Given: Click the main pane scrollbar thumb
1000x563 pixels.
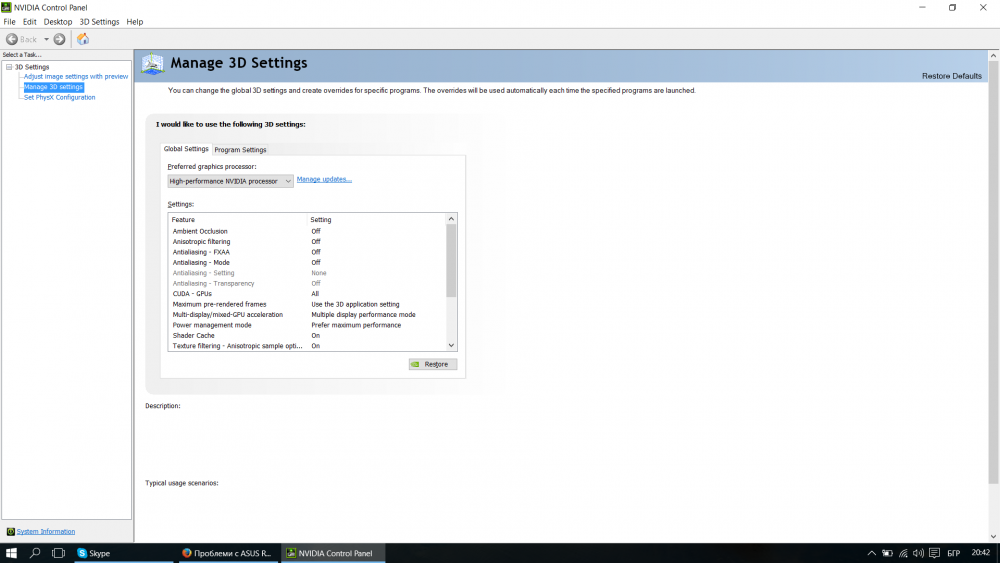Looking at the screenshot, I should click(x=993, y=273).
